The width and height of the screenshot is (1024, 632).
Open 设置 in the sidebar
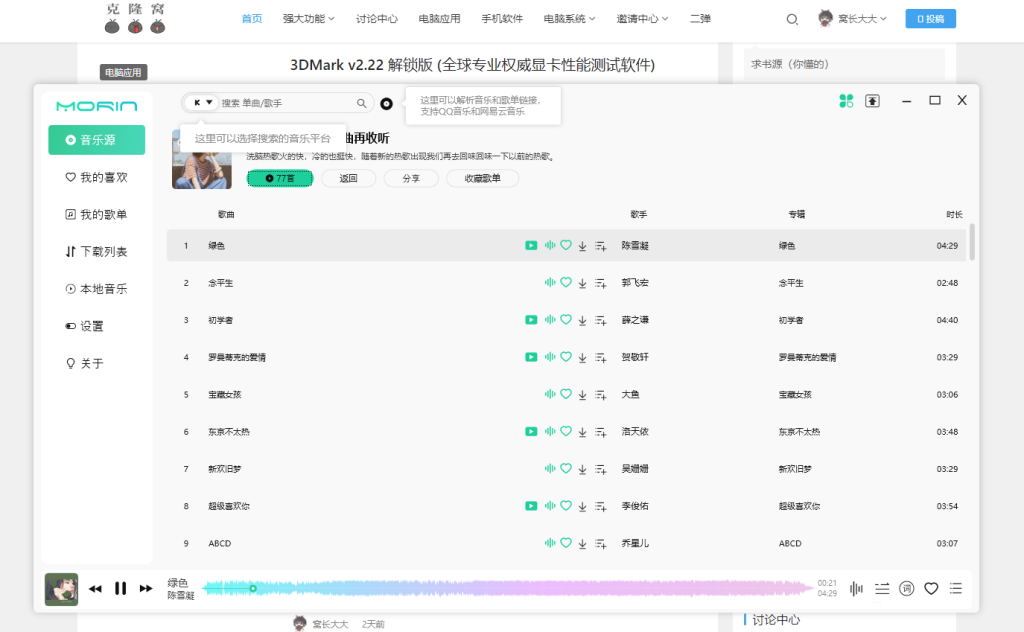click(85, 326)
